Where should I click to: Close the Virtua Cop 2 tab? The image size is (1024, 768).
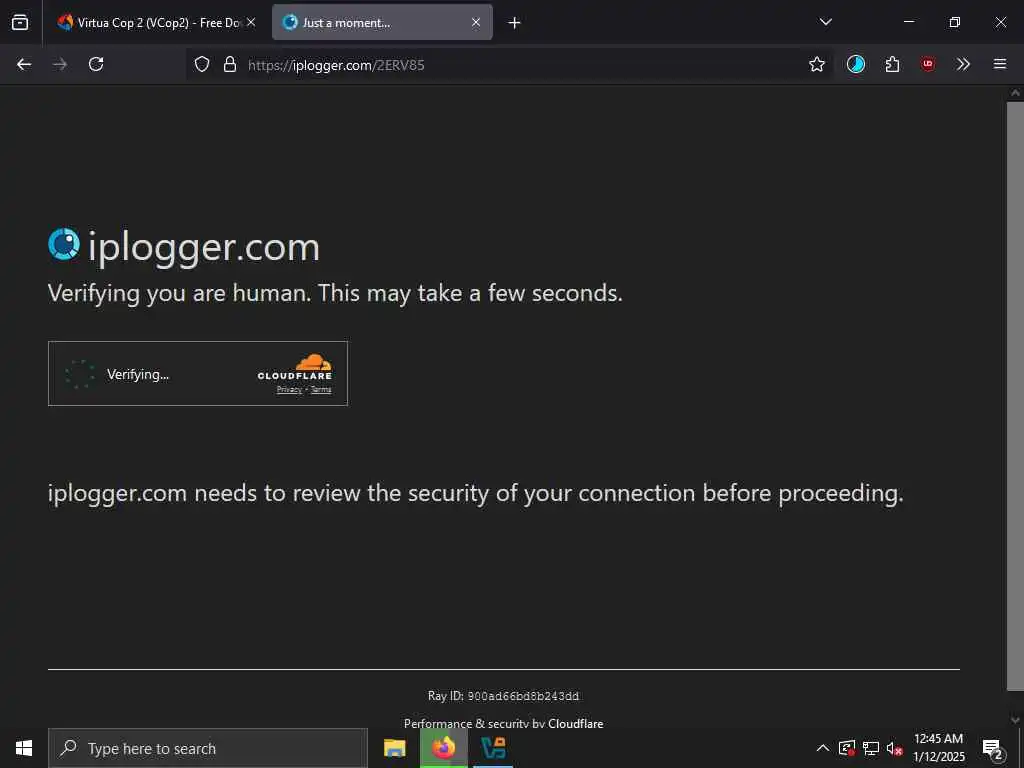[x=251, y=22]
